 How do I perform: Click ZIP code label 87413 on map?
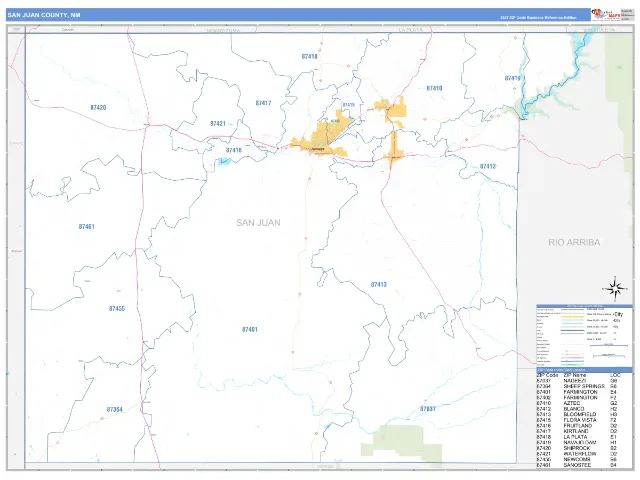(x=379, y=284)
